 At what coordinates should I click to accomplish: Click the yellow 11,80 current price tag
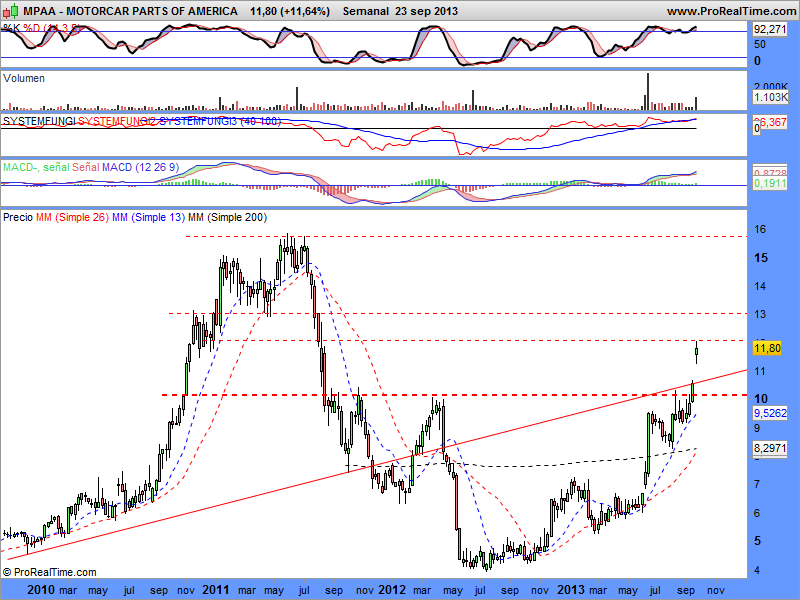(x=767, y=348)
